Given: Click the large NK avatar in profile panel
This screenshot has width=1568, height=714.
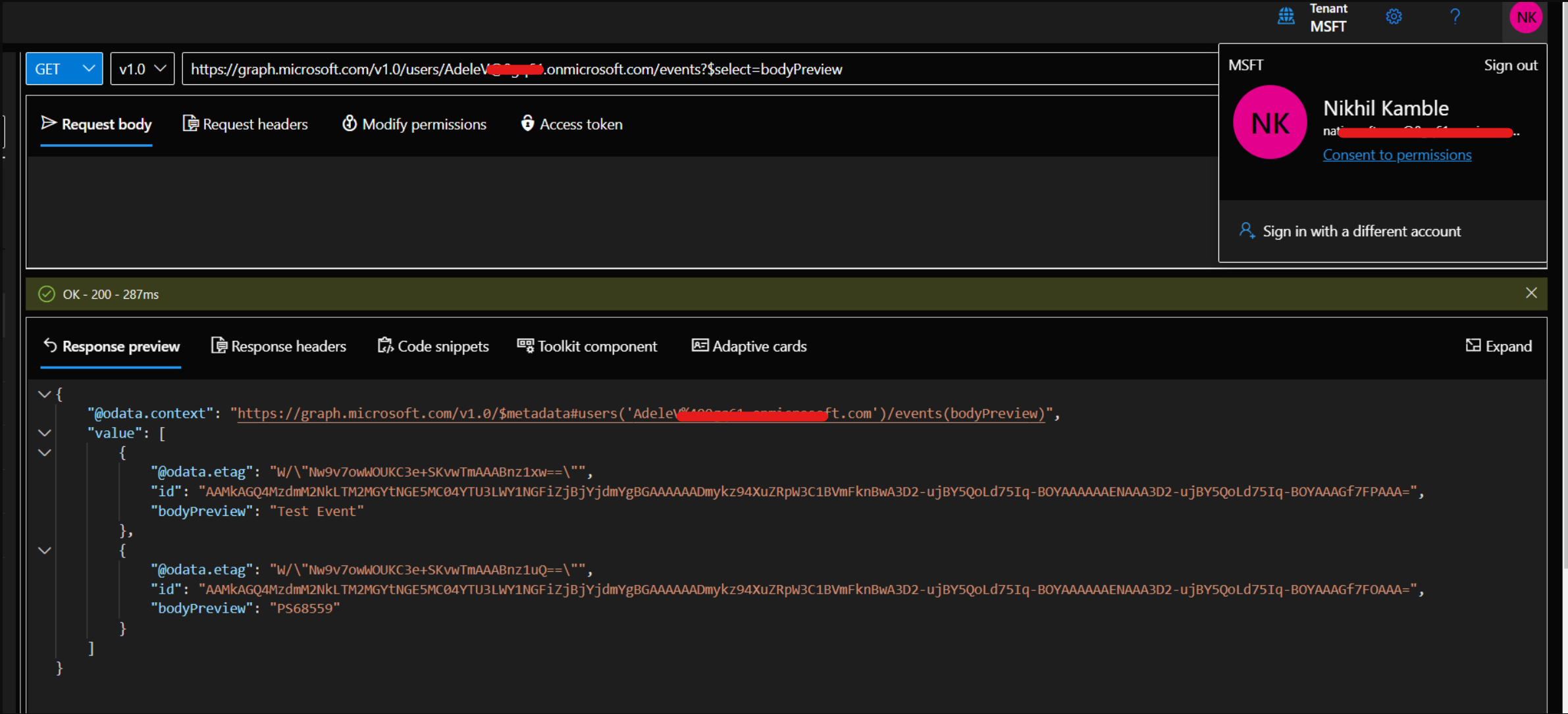Looking at the screenshot, I should pos(1270,122).
